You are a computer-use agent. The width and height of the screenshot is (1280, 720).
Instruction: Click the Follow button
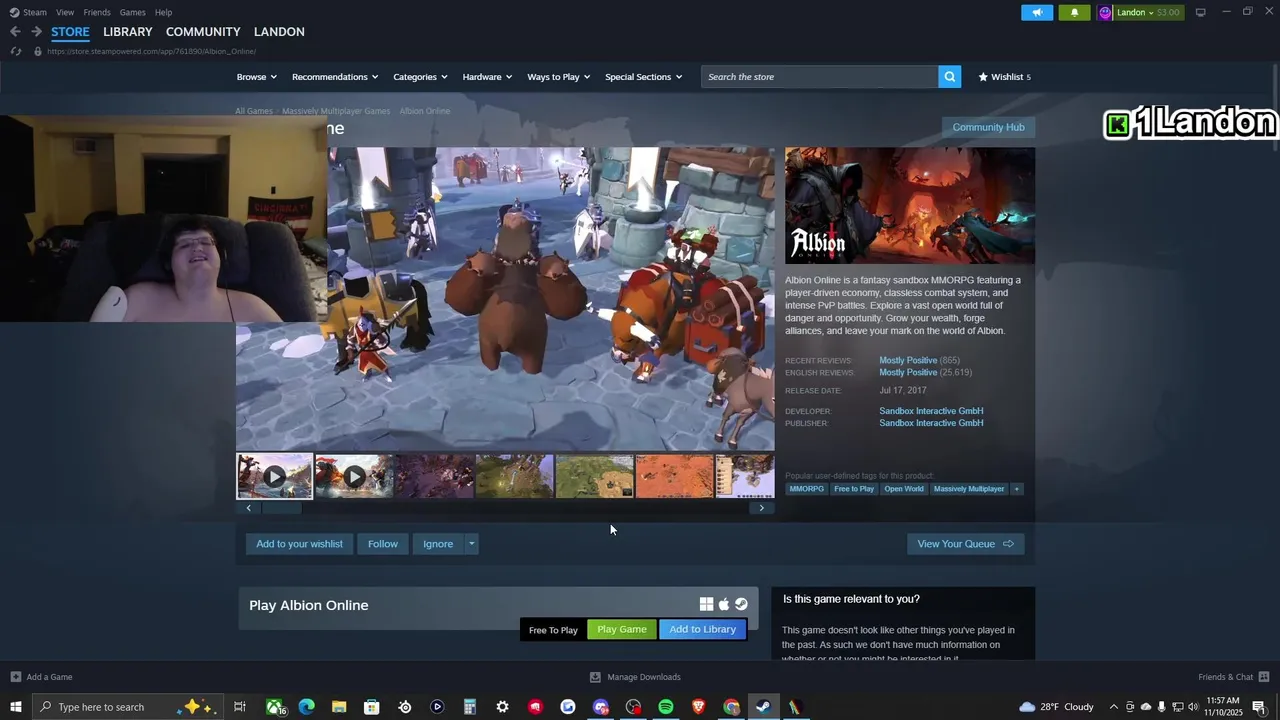(382, 544)
